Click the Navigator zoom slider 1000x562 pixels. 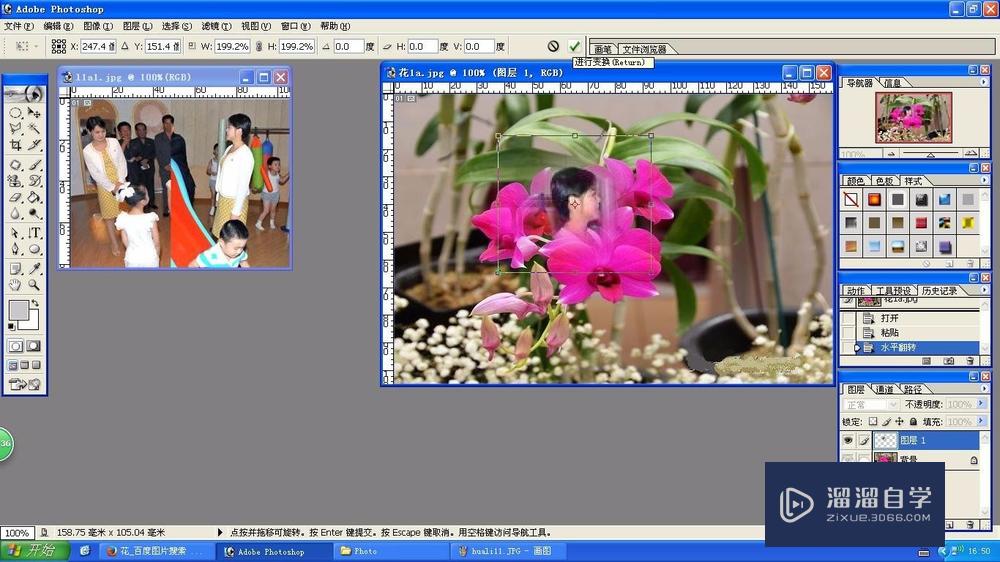(x=930, y=154)
